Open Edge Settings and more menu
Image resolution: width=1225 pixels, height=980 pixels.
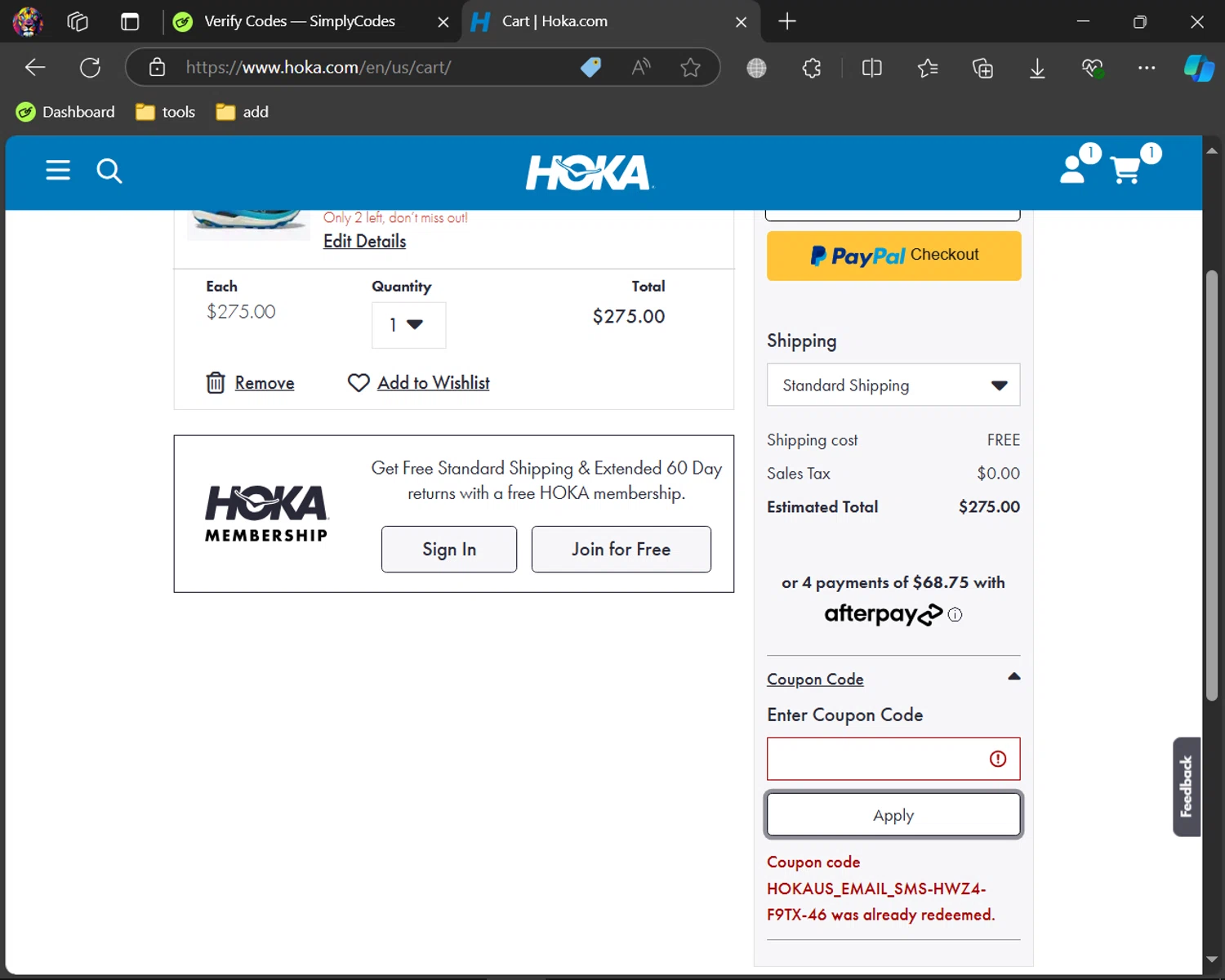coord(1147,68)
